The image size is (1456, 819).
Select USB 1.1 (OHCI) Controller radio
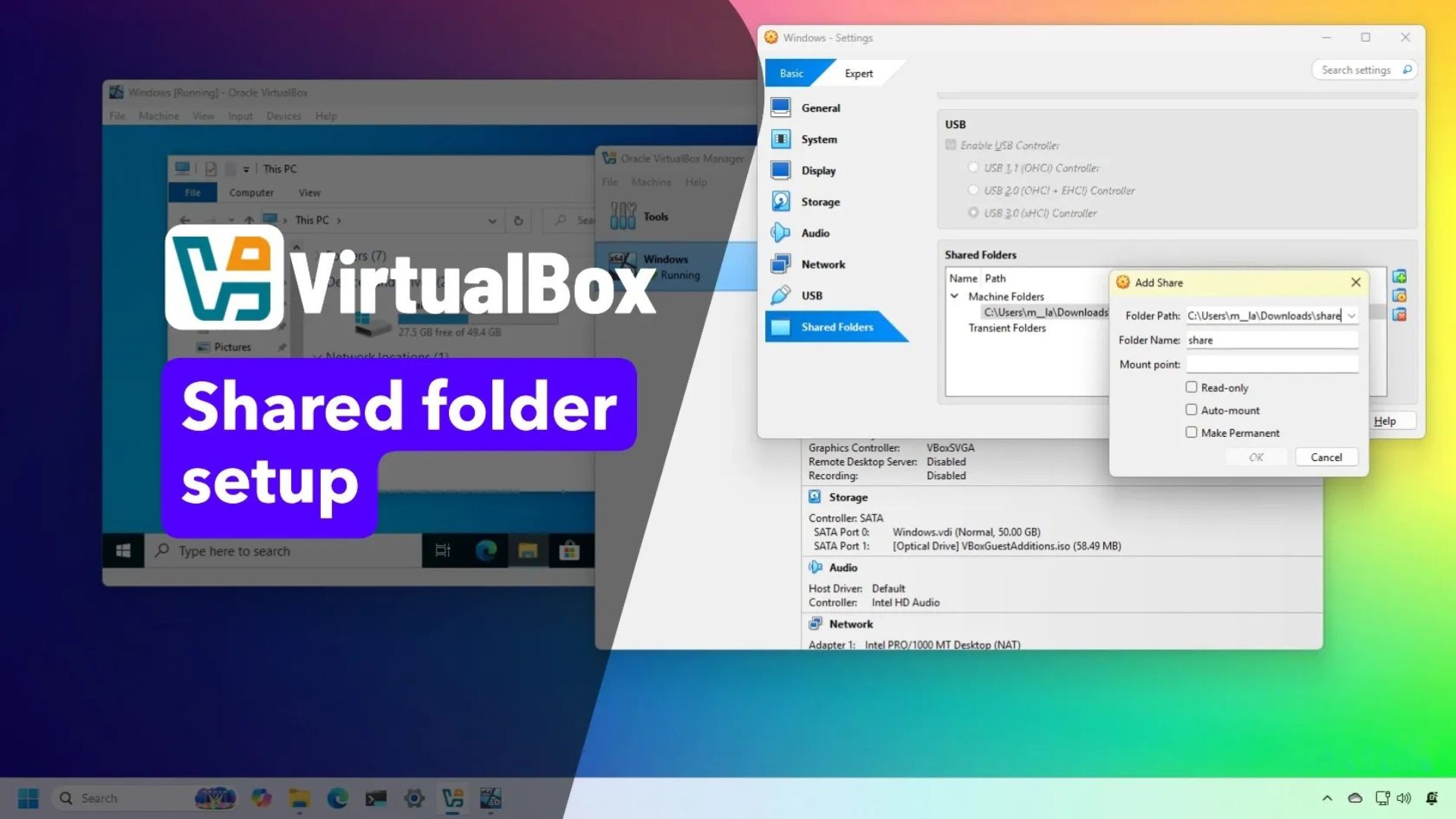click(x=973, y=168)
